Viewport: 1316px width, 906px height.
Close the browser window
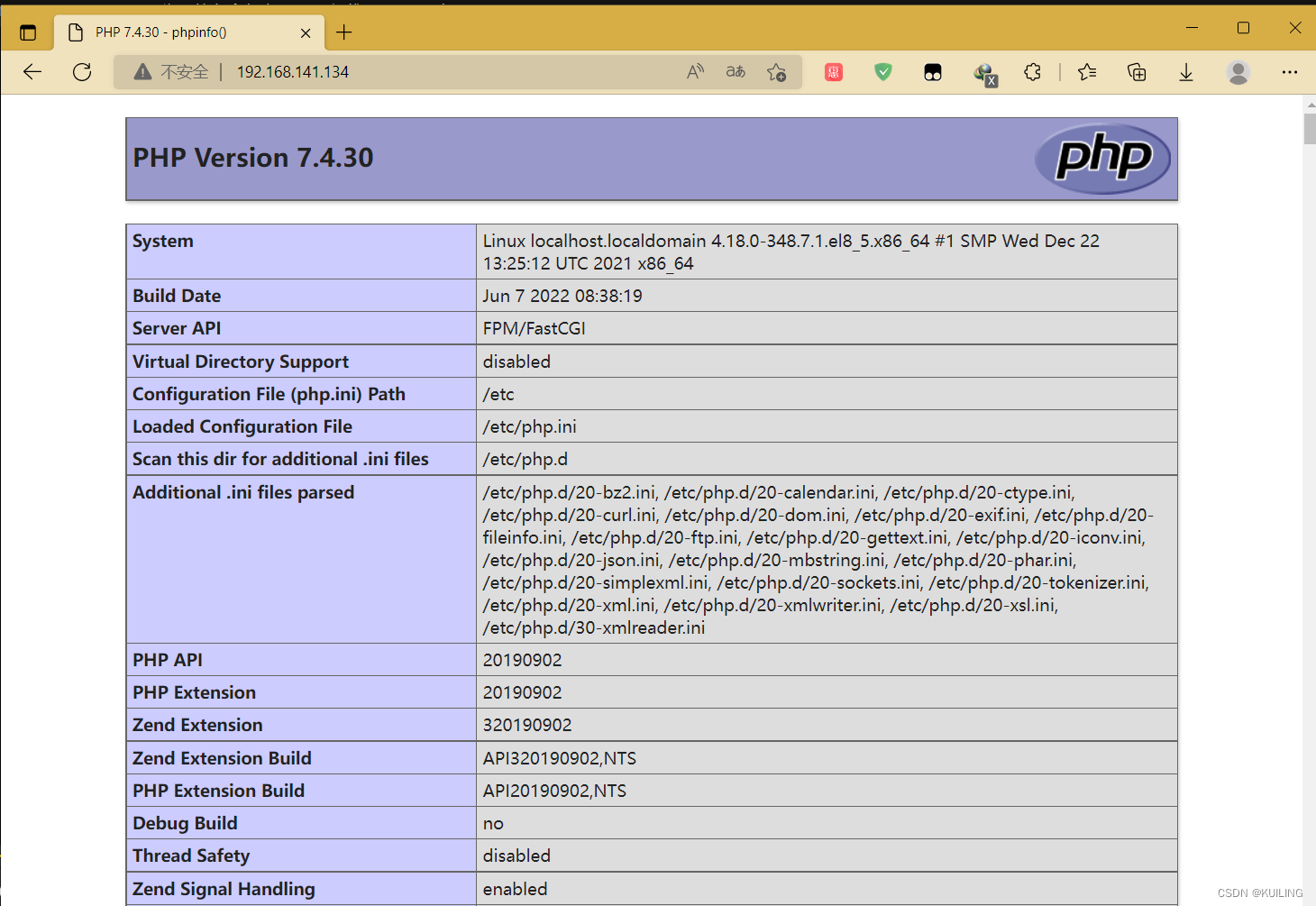1294,28
